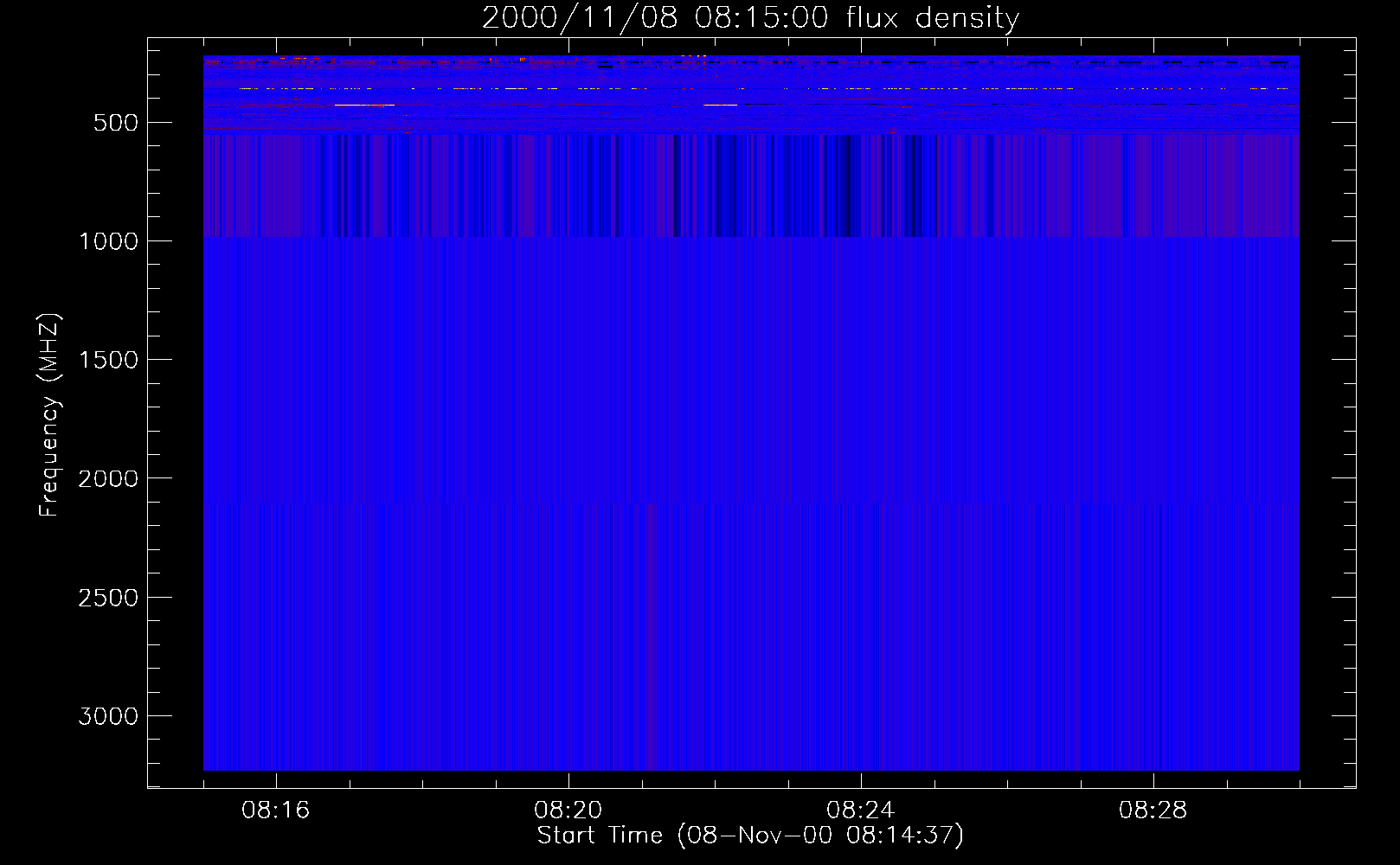This screenshot has width=1400, height=865.
Task: Click the 1500 frequency tick label
Action: coord(108,360)
